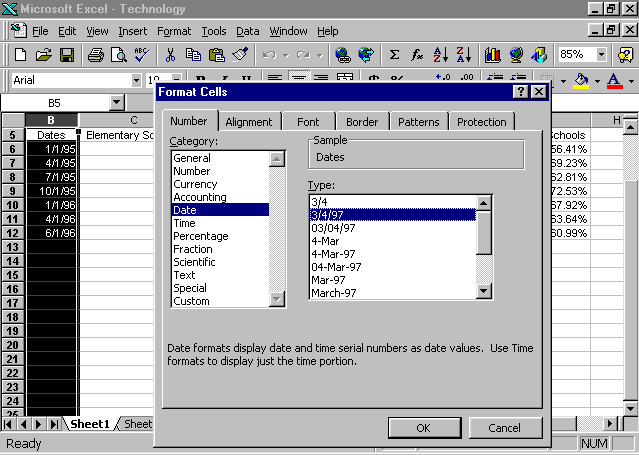The height and width of the screenshot is (455, 639).
Task: Select Currency in the Category list
Action: tap(194, 184)
